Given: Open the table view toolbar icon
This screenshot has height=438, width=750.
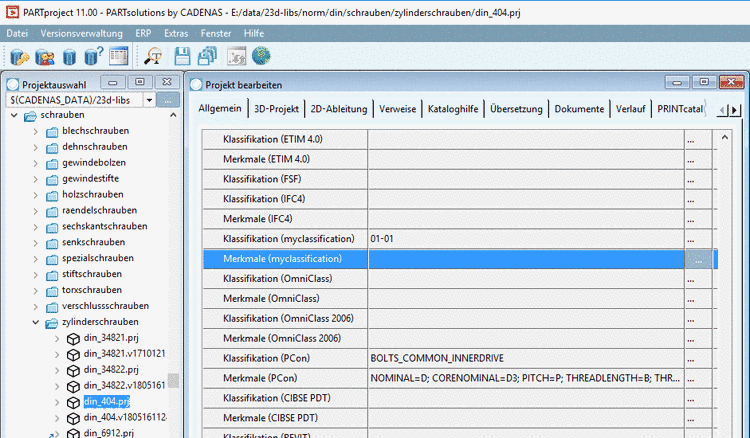Looking at the screenshot, I should coord(119,56).
